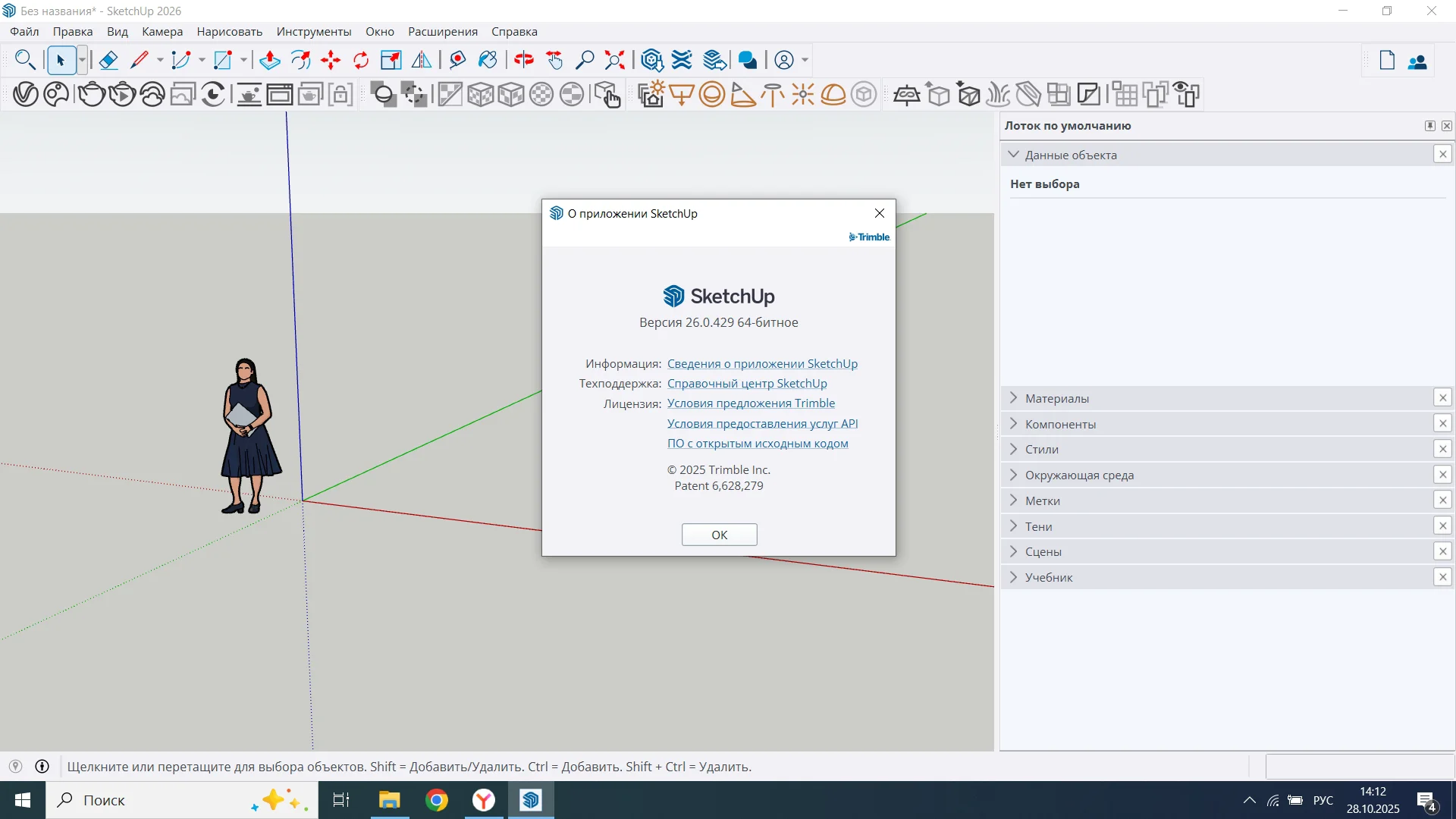Pick the Line pencil tool
The image size is (1456, 819).
(140, 60)
